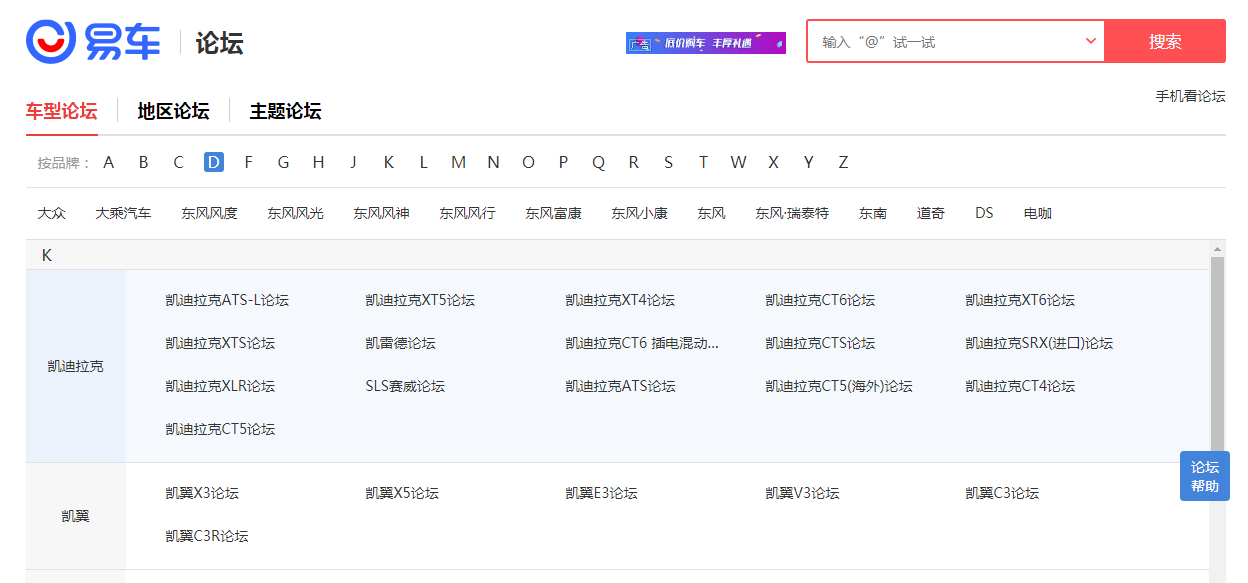1248x583 pixels.
Task: Switch to the 主题论坛 tab
Action: coord(285,111)
